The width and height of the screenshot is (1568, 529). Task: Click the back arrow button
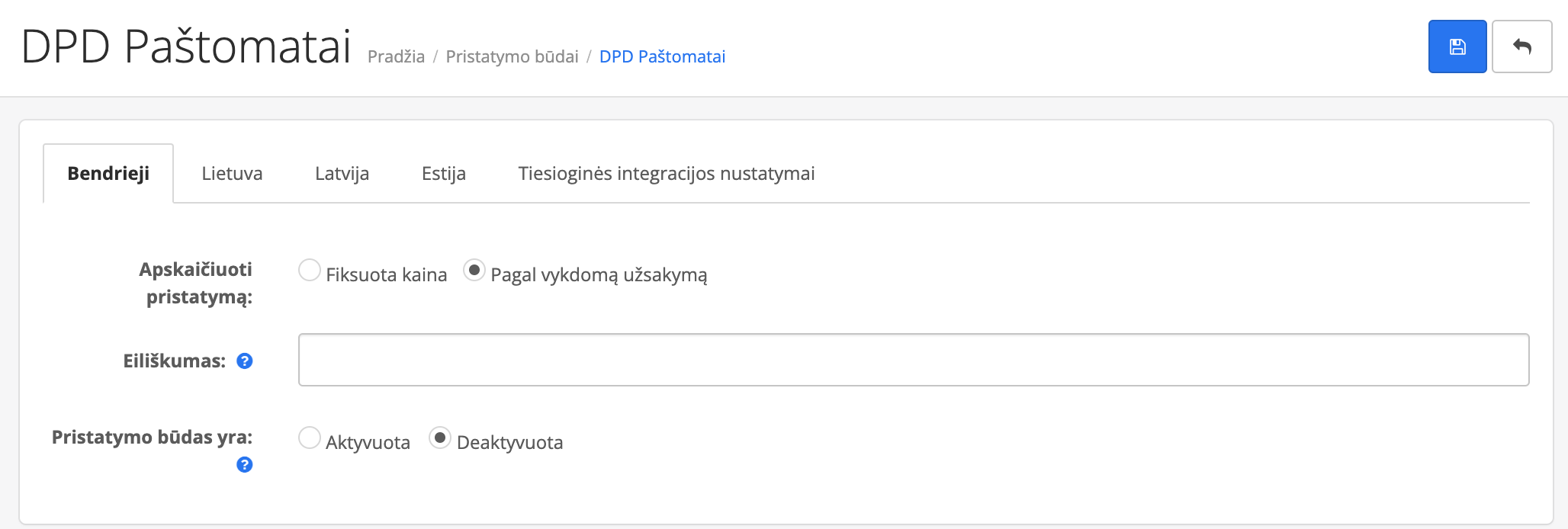(1521, 46)
